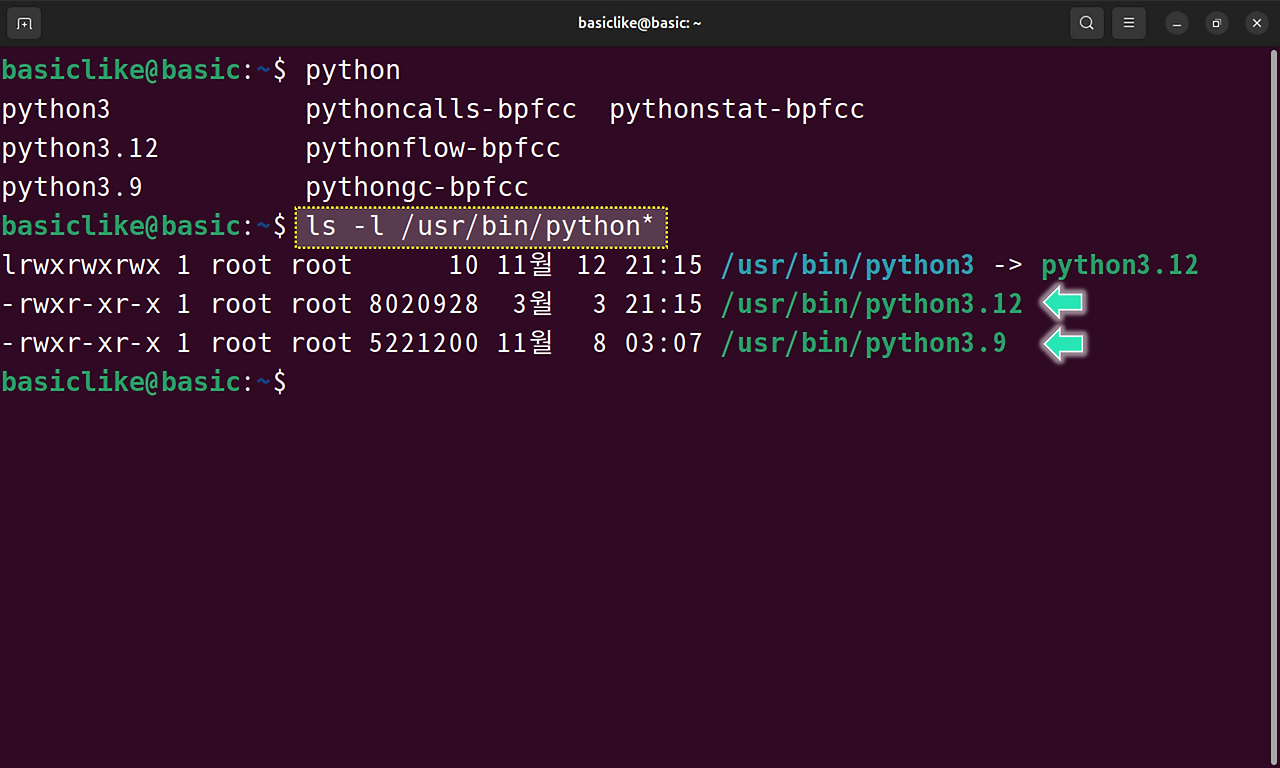Click the timestamp 03:07
This screenshot has width=1280, height=768.
[664, 344]
